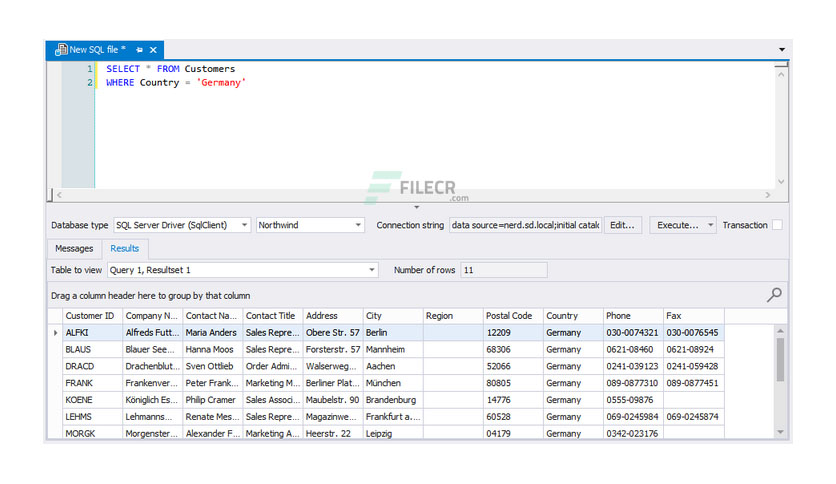Select the ALFKI customer ID cell
Image resolution: width=836 pixels, height=484 pixels.
(x=92, y=333)
